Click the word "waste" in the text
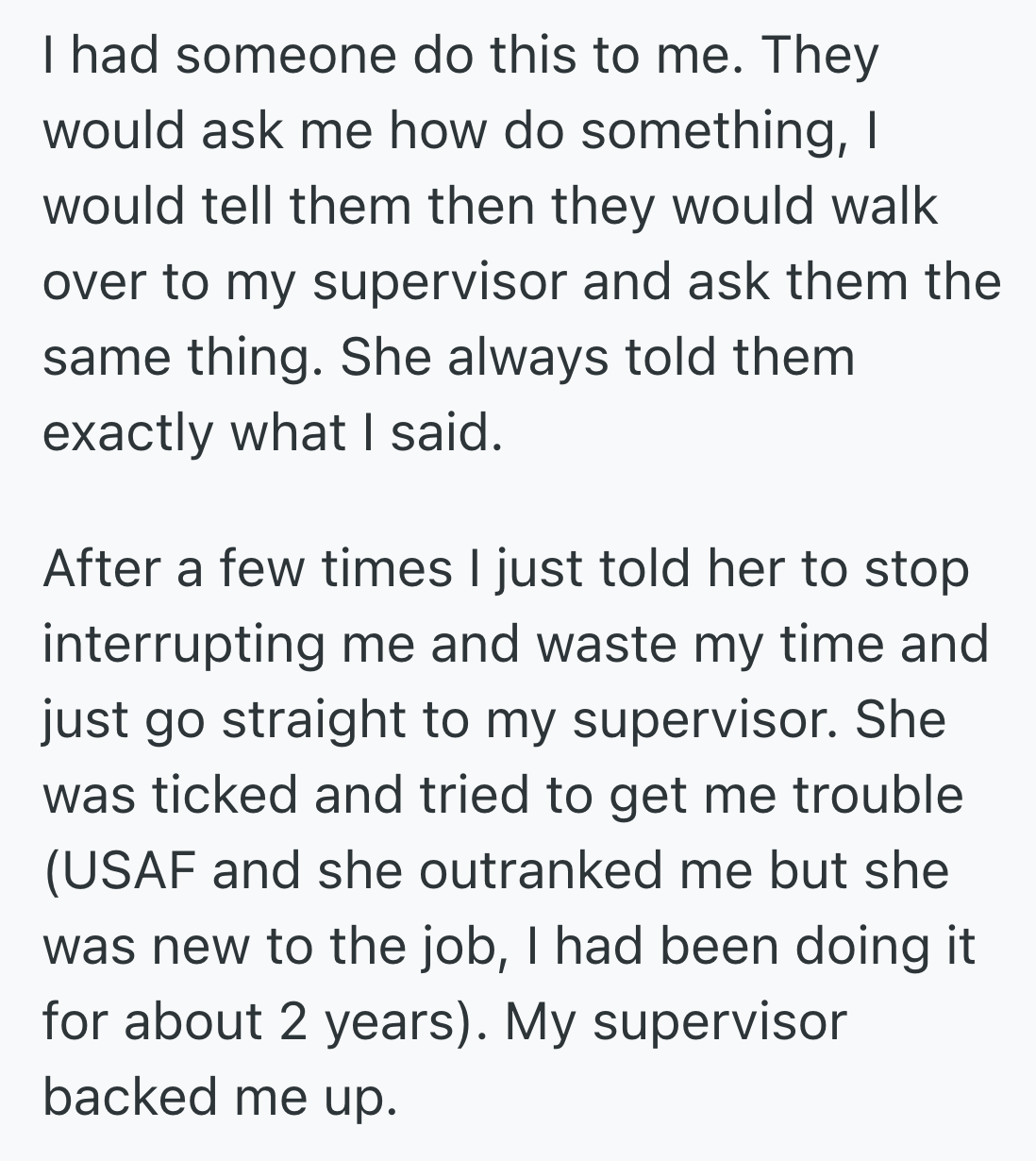1036x1161 pixels. 619,644
